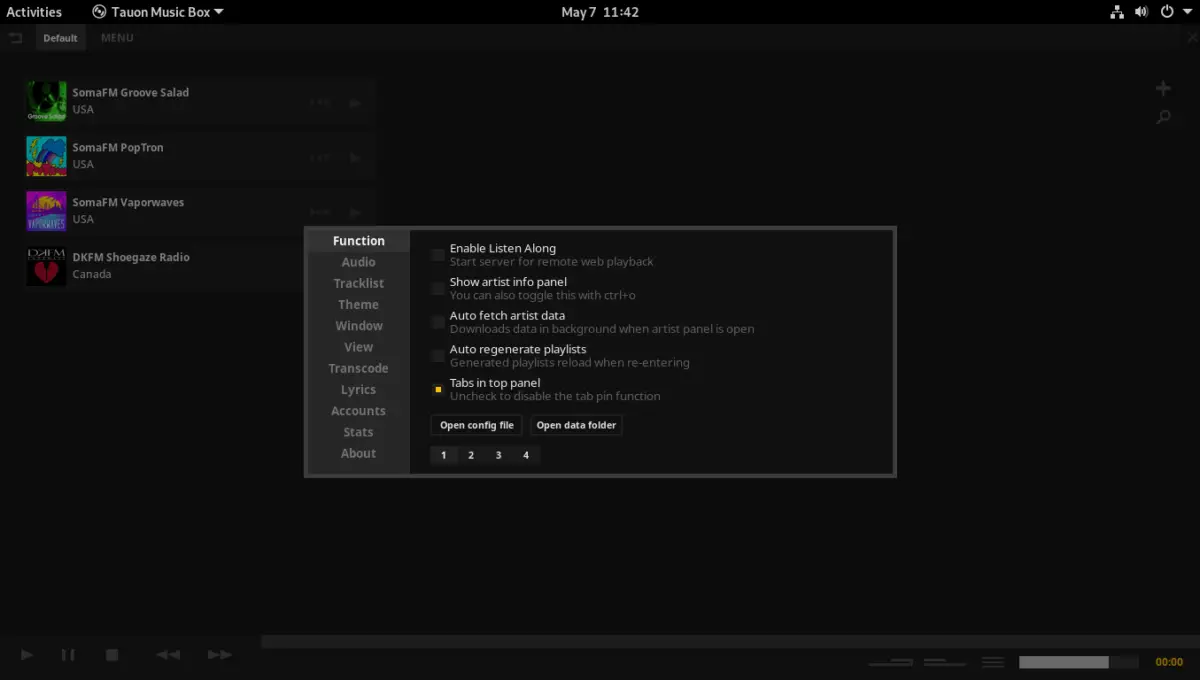
Task: Open the SomaFM PopTron cover thumbnail
Action: point(46,156)
